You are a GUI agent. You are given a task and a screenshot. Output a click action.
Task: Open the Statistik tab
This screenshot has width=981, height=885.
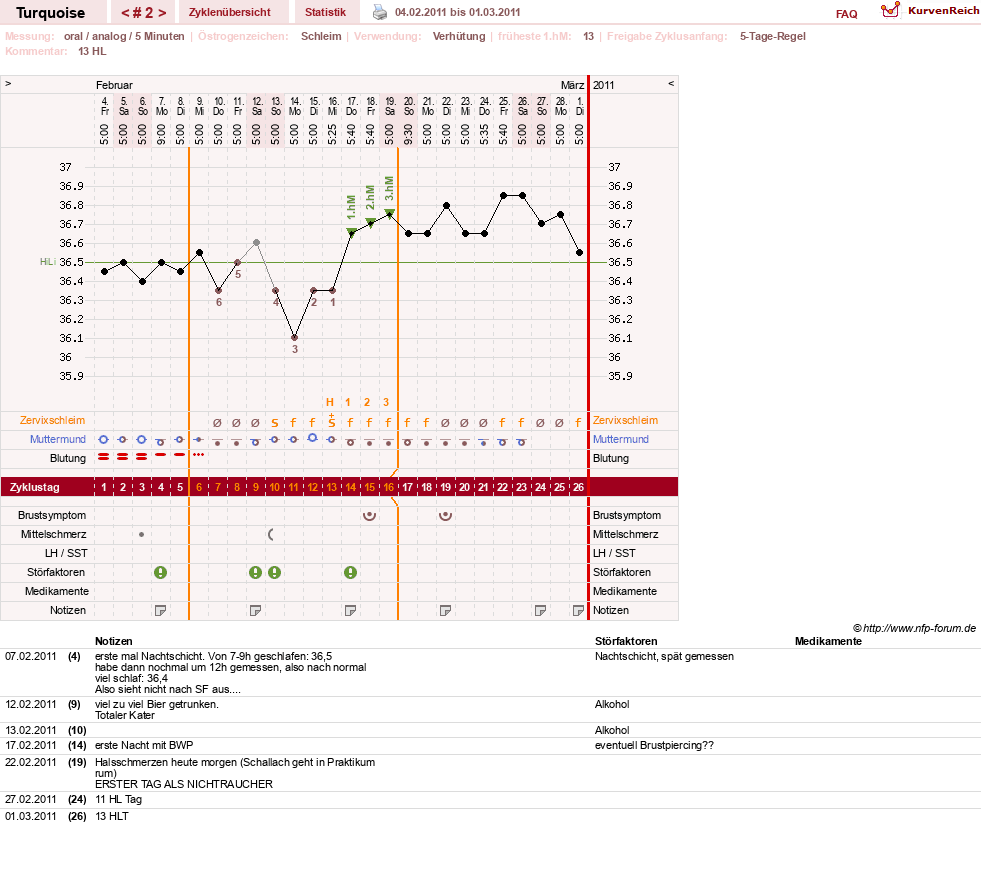(325, 12)
